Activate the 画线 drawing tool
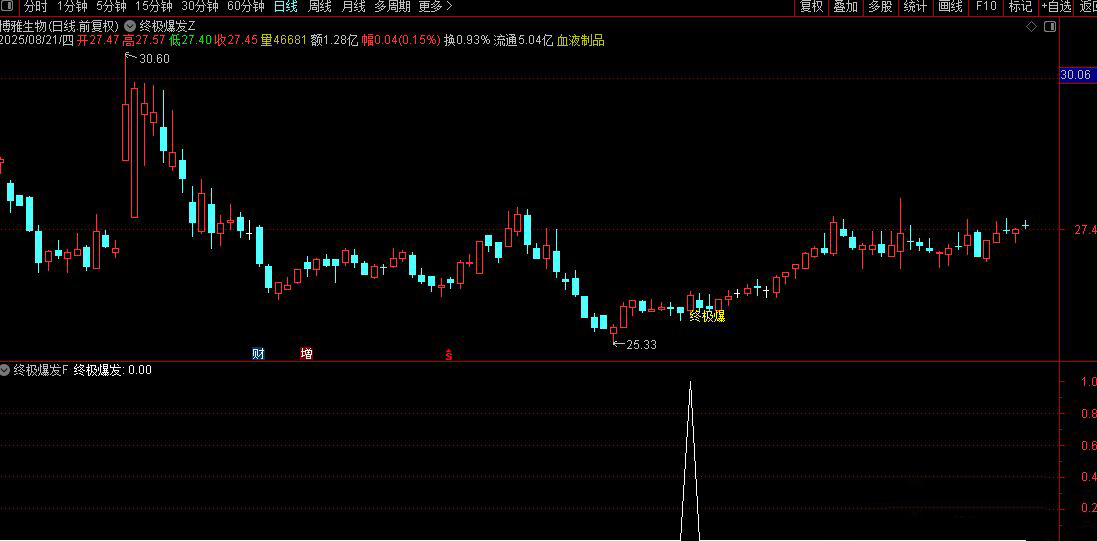1097x541 pixels. point(950,7)
